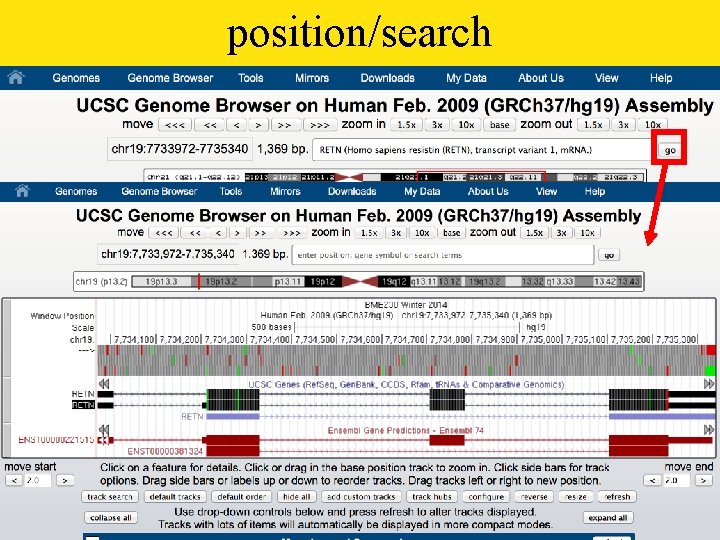Image resolution: width=720 pixels, height=540 pixels.
Task: Click the go button in the lower browser
Action: (x=609, y=255)
